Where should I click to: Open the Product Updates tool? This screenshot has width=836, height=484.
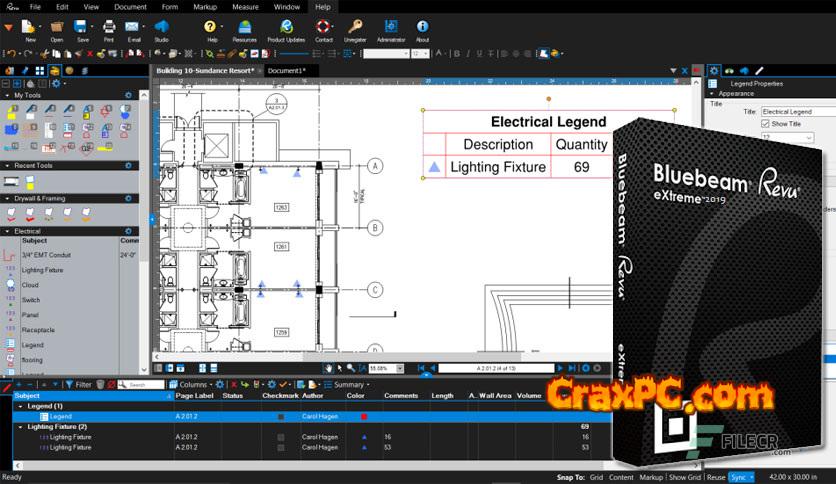[x=287, y=28]
